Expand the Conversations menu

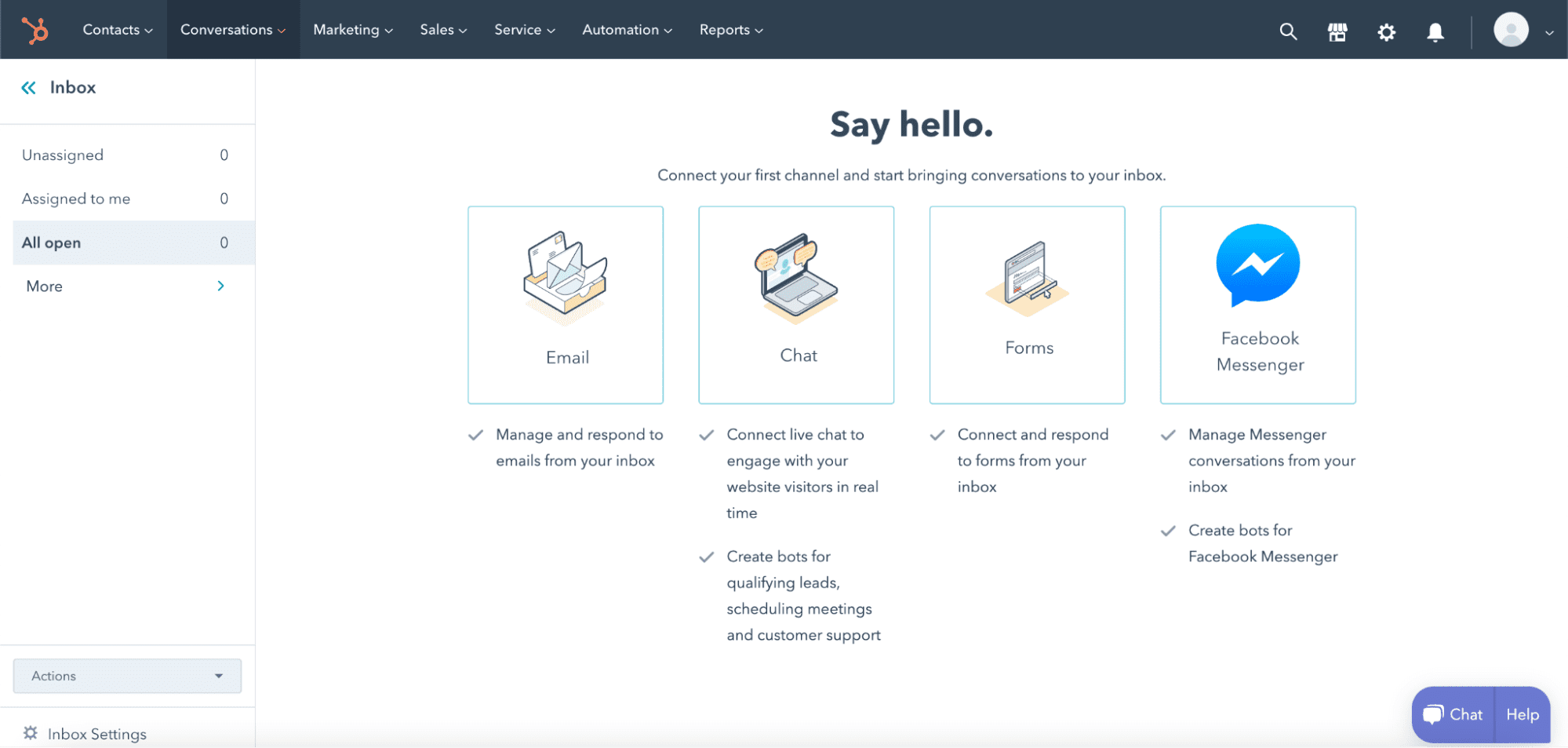click(233, 30)
